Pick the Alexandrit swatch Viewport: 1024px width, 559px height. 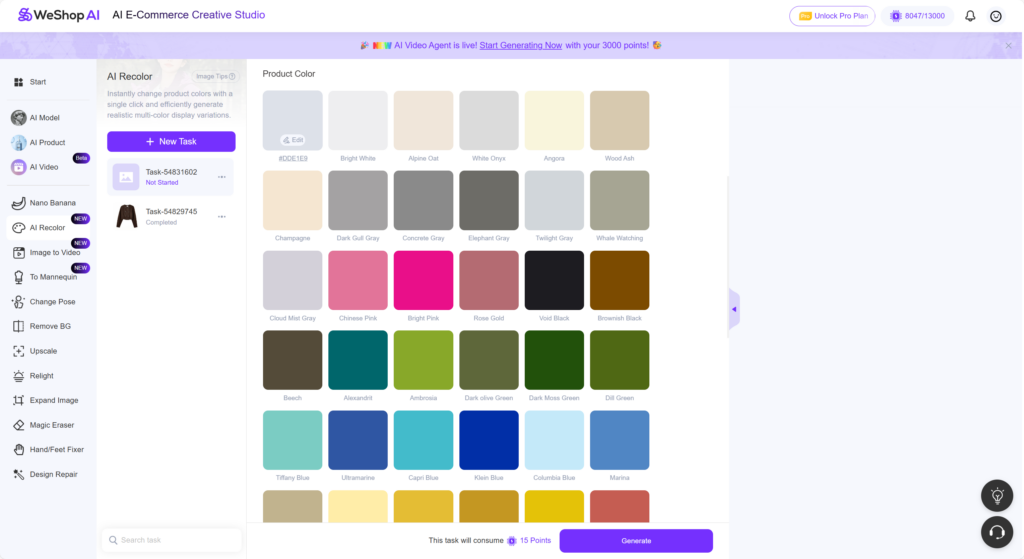coord(358,360)
